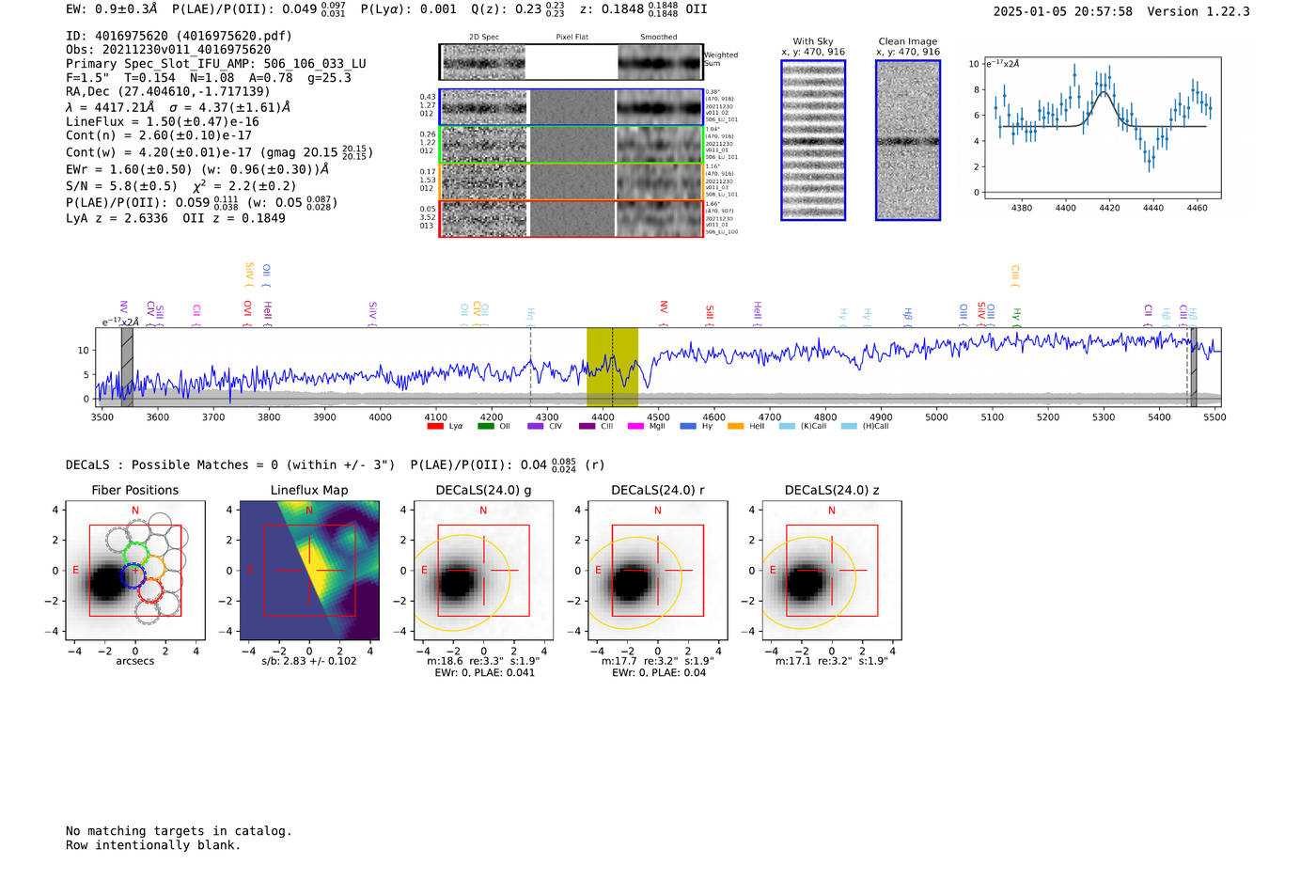Click the red Lyα legend swatch
The height and width of the screenshot is (896, 1316).
coord(434,427)
